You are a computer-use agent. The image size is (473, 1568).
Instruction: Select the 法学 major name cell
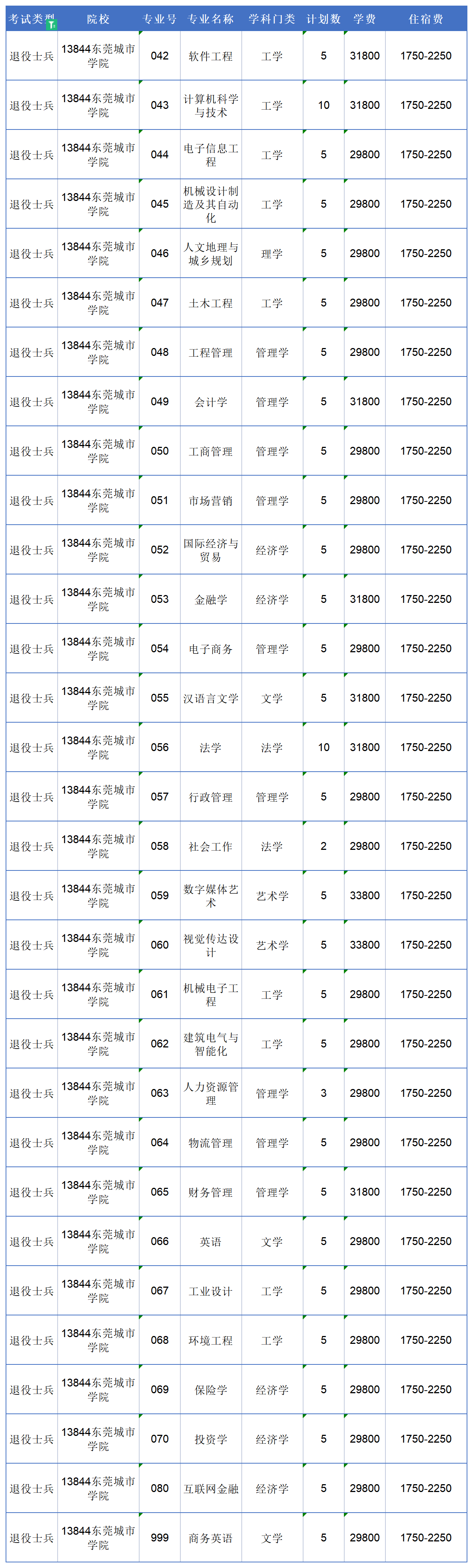point(211,747)
